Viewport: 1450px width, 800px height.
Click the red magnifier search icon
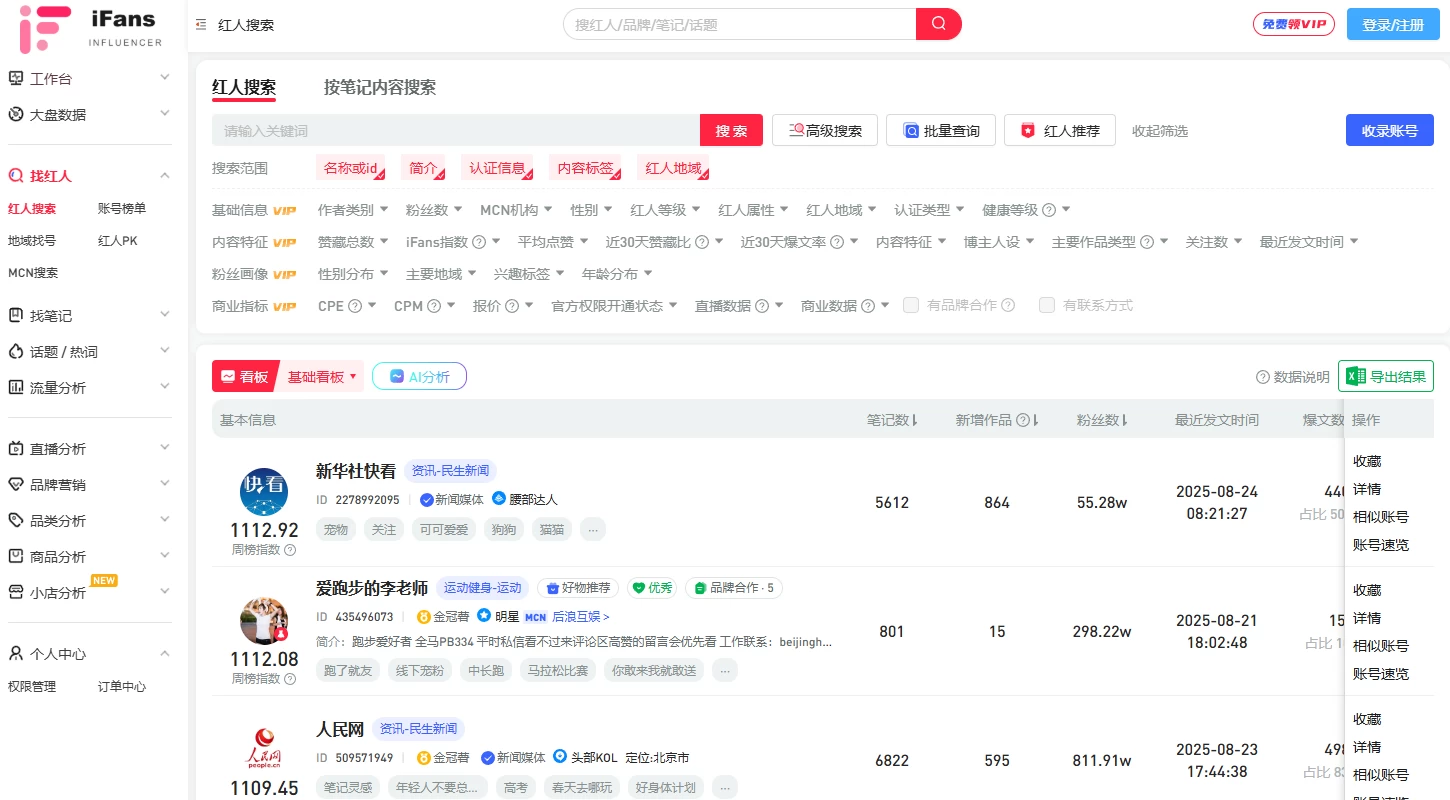click(938, 24)
